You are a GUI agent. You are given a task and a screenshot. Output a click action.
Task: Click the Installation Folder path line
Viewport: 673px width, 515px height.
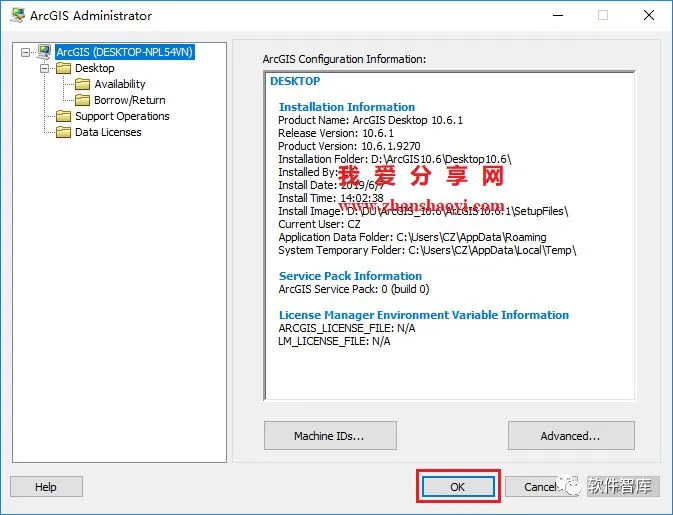[395, 159]
